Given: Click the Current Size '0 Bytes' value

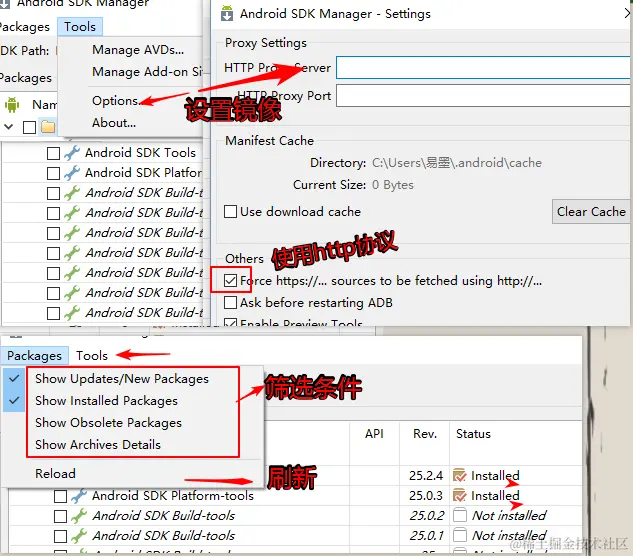Looking at the screenshot, I should [393, 185].
